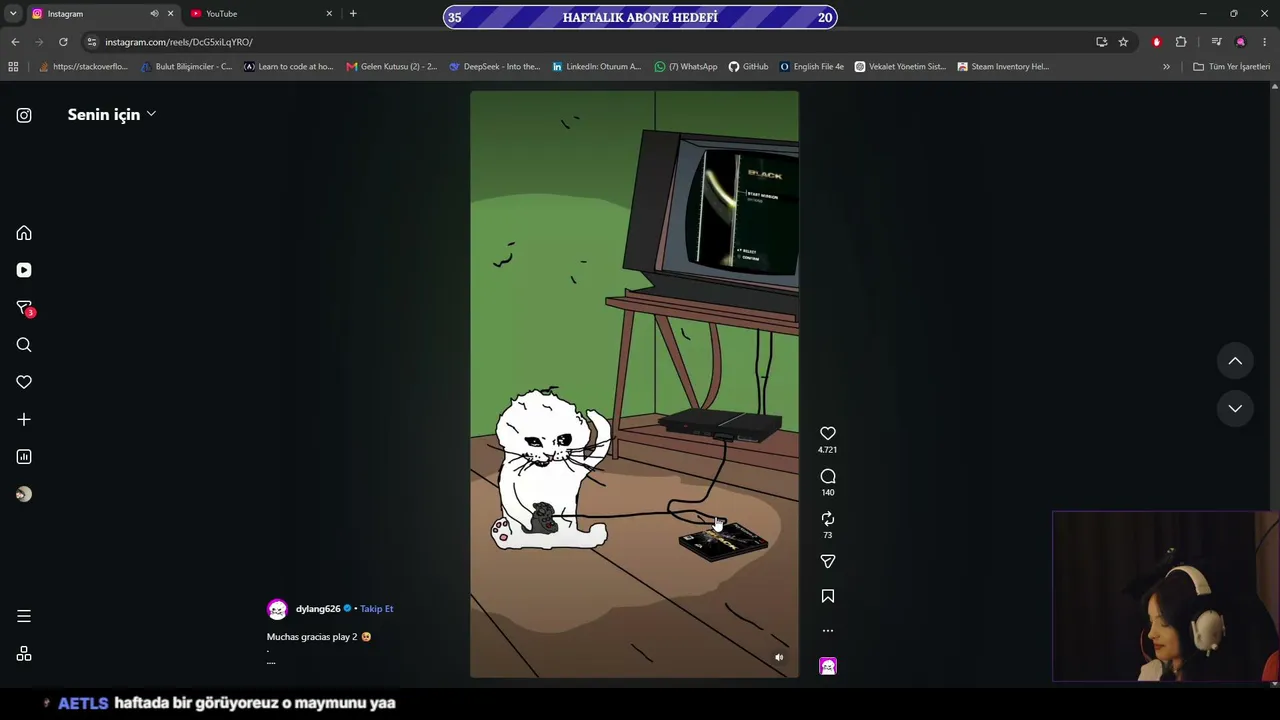Open Search in the Instagram sidebar
The height and width of the screenshot is (720, 1280).
[24, 345]
